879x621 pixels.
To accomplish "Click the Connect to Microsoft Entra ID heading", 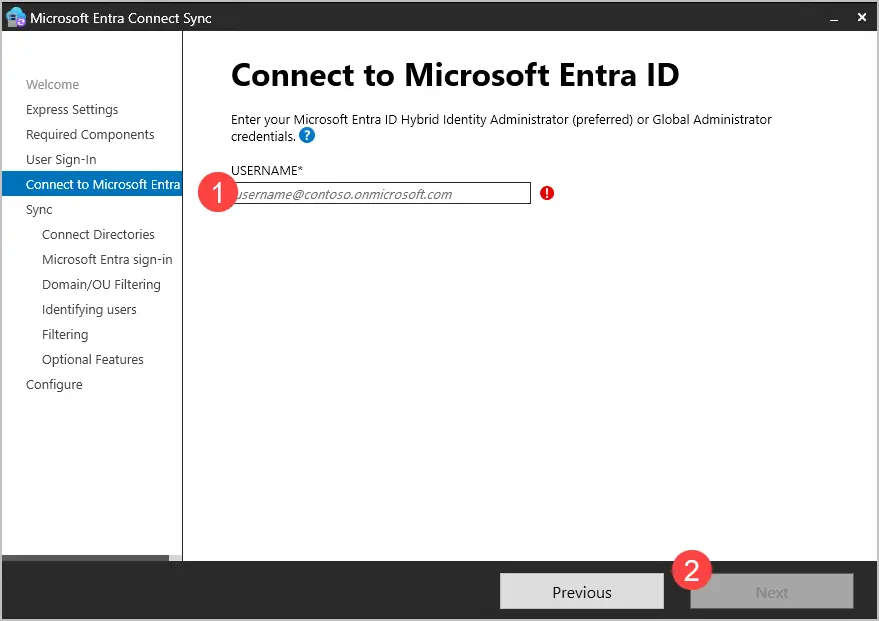I will (455, 75).
